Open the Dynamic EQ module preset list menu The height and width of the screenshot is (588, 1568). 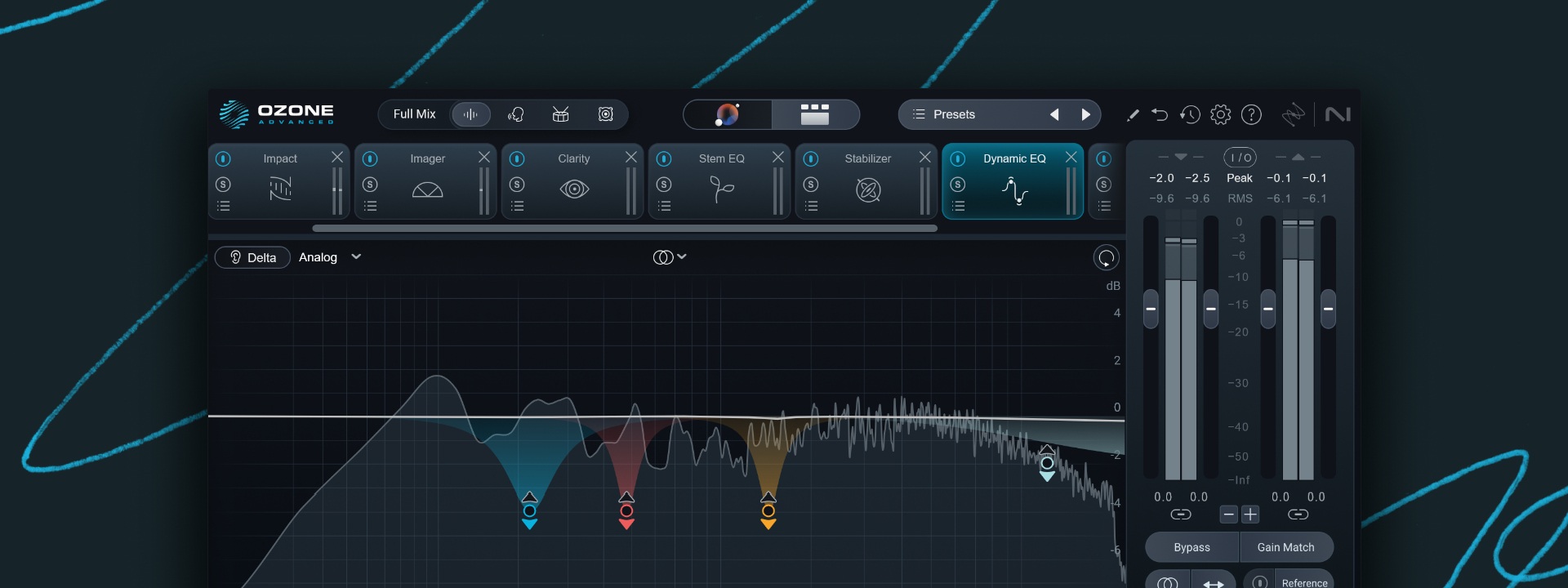point(958,206)
